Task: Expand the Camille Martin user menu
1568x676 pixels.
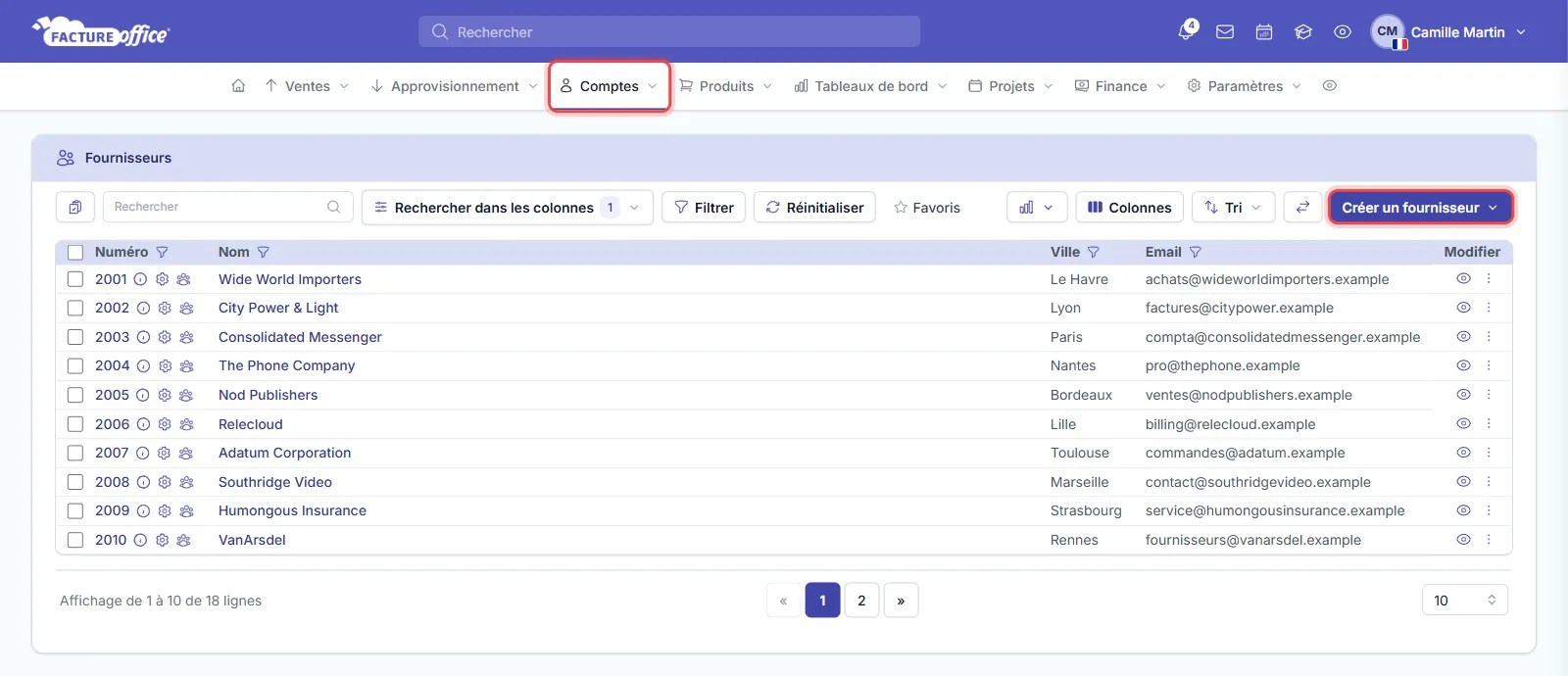Action: click(x=1449, y=32)
